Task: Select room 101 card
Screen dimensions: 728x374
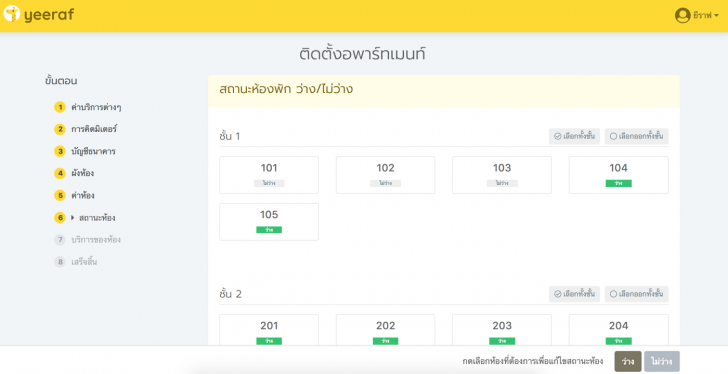Action: click(269, 175)
